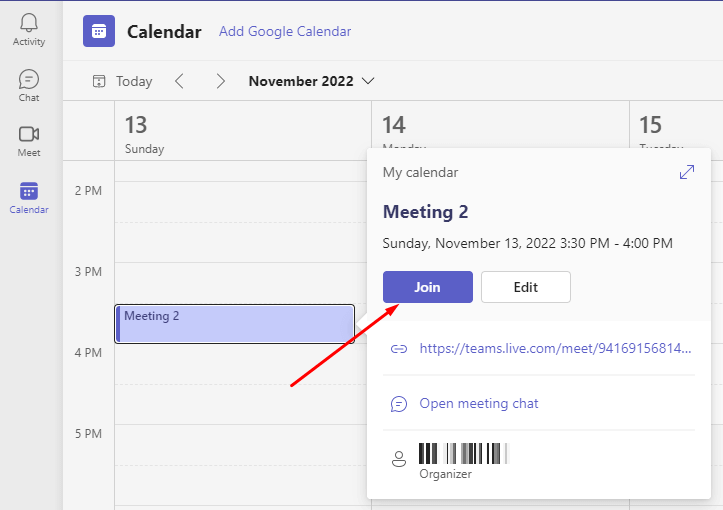Screen dimensions: 723x510
Task: Open the Meet camera icon
Action: pyautogui.click(x=29, y=134)
